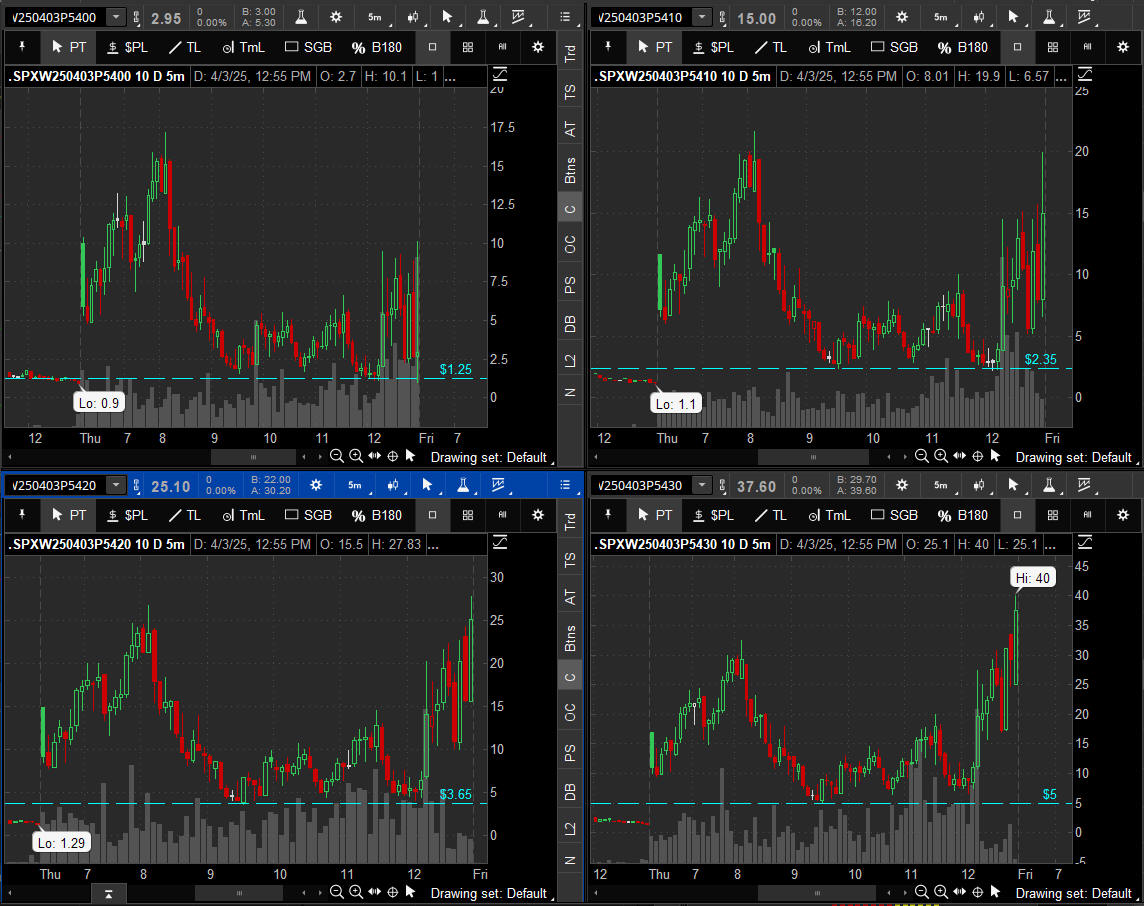Click the crosshair pan icon under P5420 chart
The width and height of the screenshot is (1144, 906).
(392, 892)
